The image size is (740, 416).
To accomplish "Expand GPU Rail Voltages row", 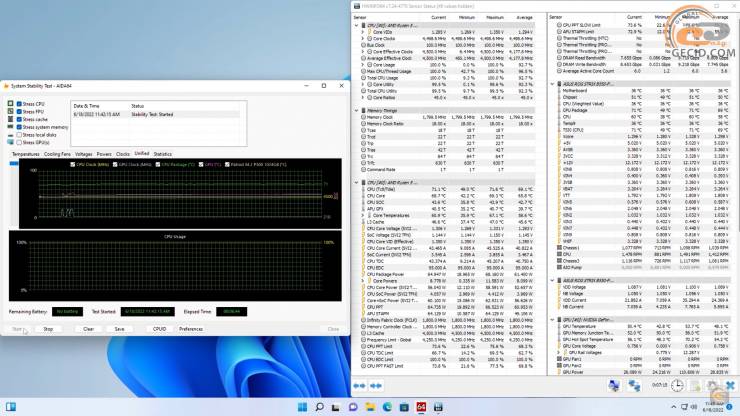I will [x=558, y=352].
